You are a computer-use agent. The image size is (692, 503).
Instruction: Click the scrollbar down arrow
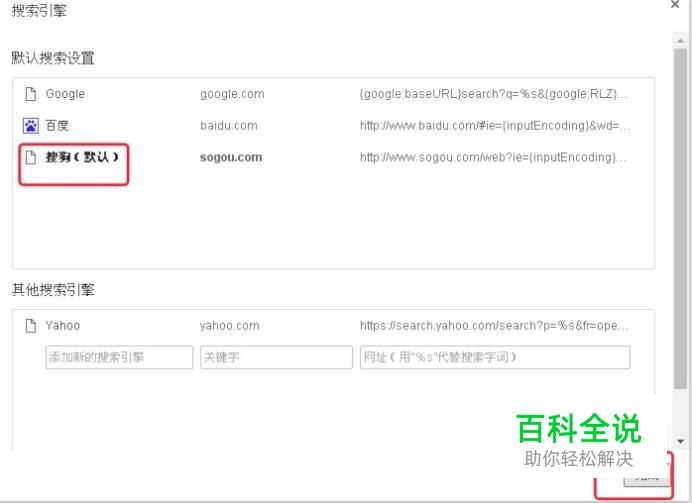[681, 441]
